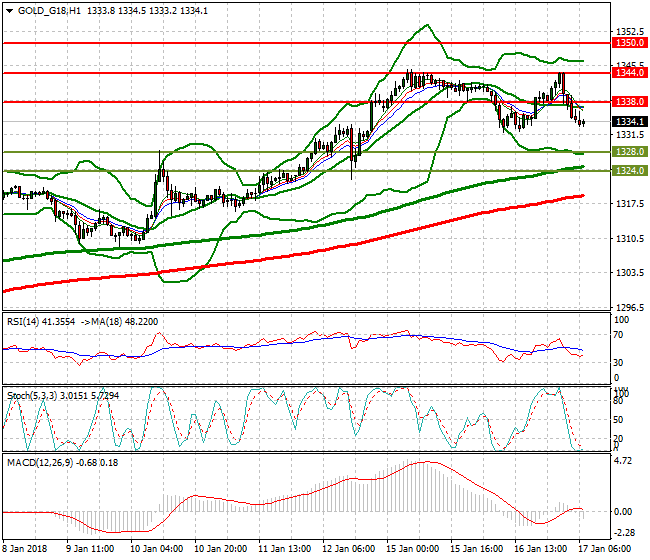Click the 8 Jan 2018 time axis label
Image resolution: width=650 pixels, height=560 pixels.
coord(25,549)
